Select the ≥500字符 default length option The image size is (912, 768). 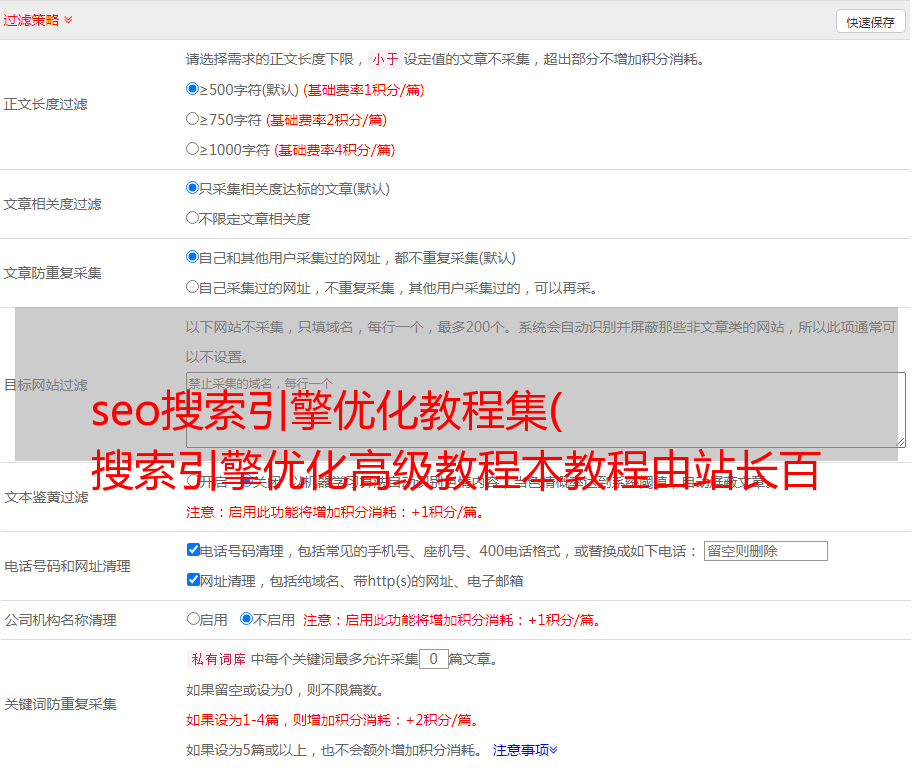[x=193, y=89]
